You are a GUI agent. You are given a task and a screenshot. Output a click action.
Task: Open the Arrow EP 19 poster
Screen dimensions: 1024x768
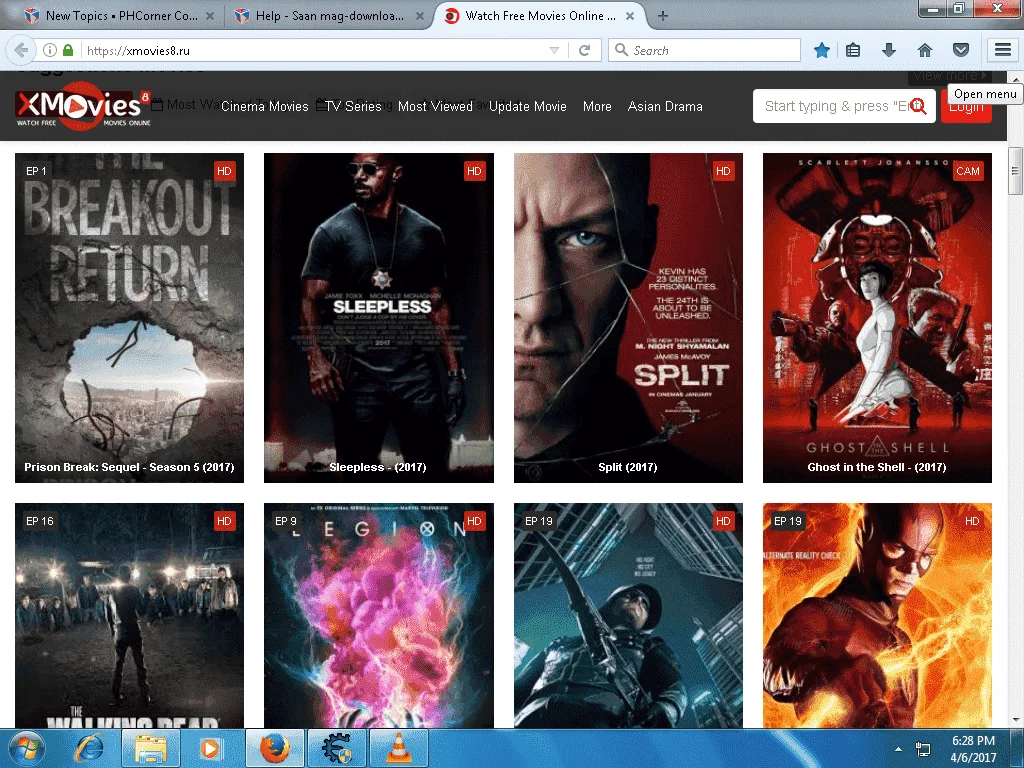click(x=628, y=615)
